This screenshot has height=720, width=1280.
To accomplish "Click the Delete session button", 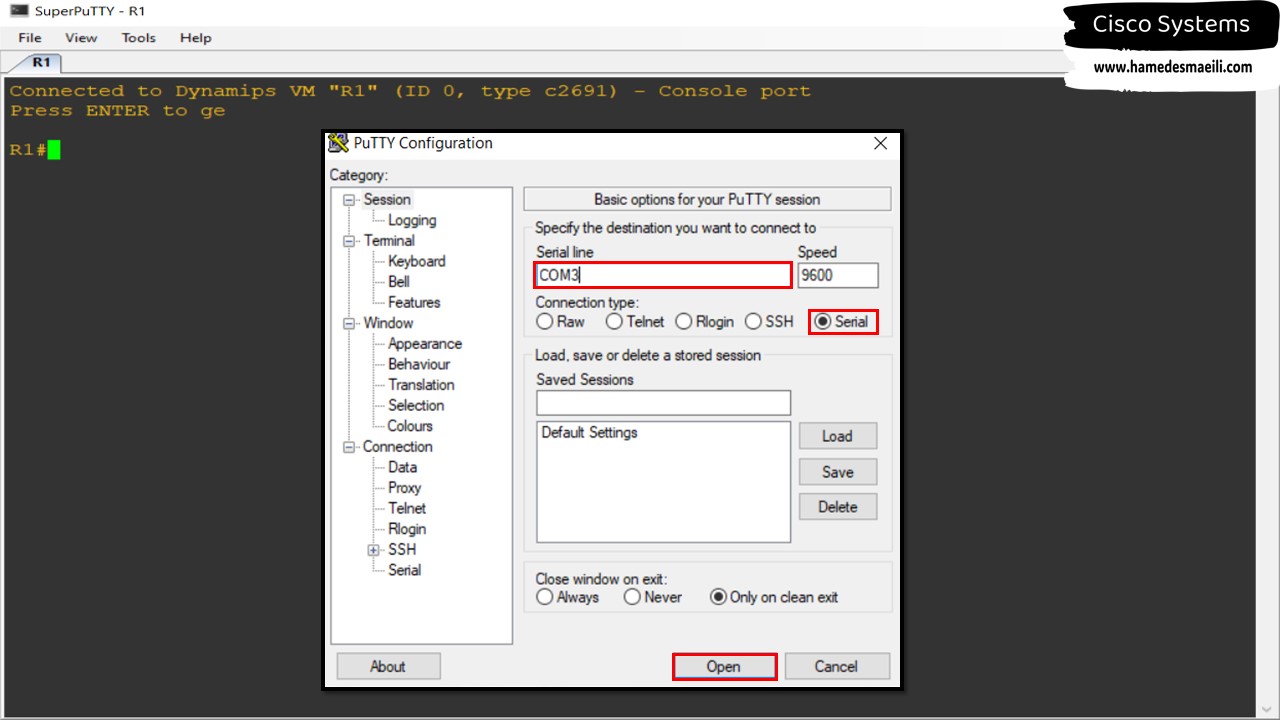I will (838, 507).
